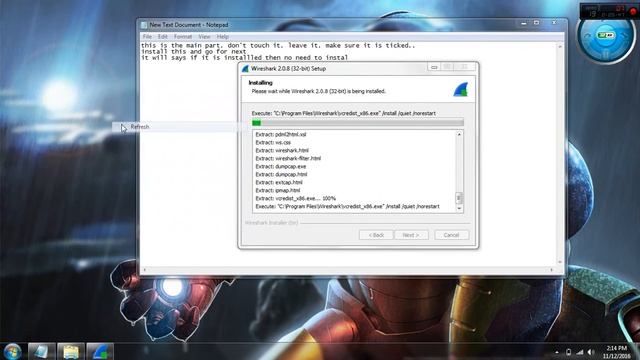Open Notepad Format menu
Image resolution: width=640 pixels, height=360 pixels.
coord(182,37)
